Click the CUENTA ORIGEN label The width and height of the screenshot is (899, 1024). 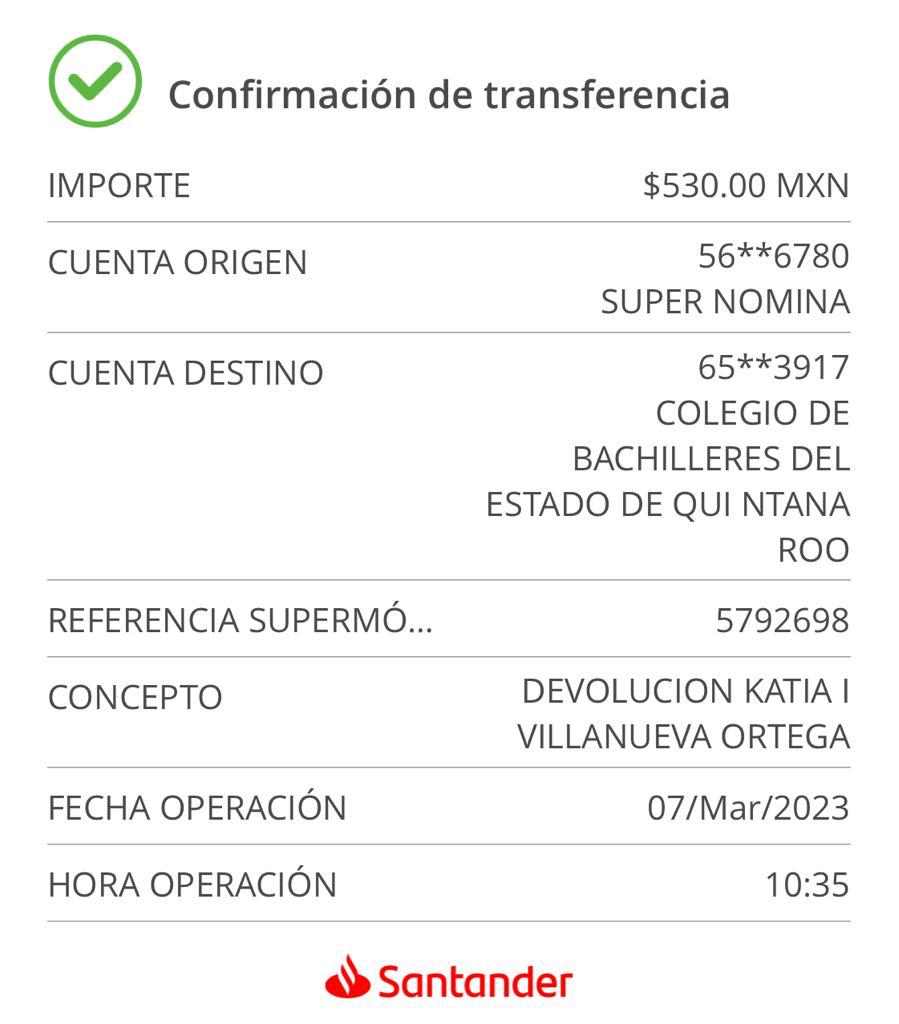(178, 263)
